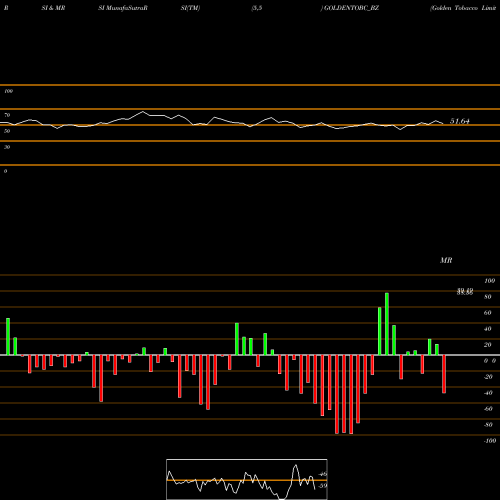Click the -80 label on the MR scale
This screenshot has width=500, height=500.
point(488,425)
